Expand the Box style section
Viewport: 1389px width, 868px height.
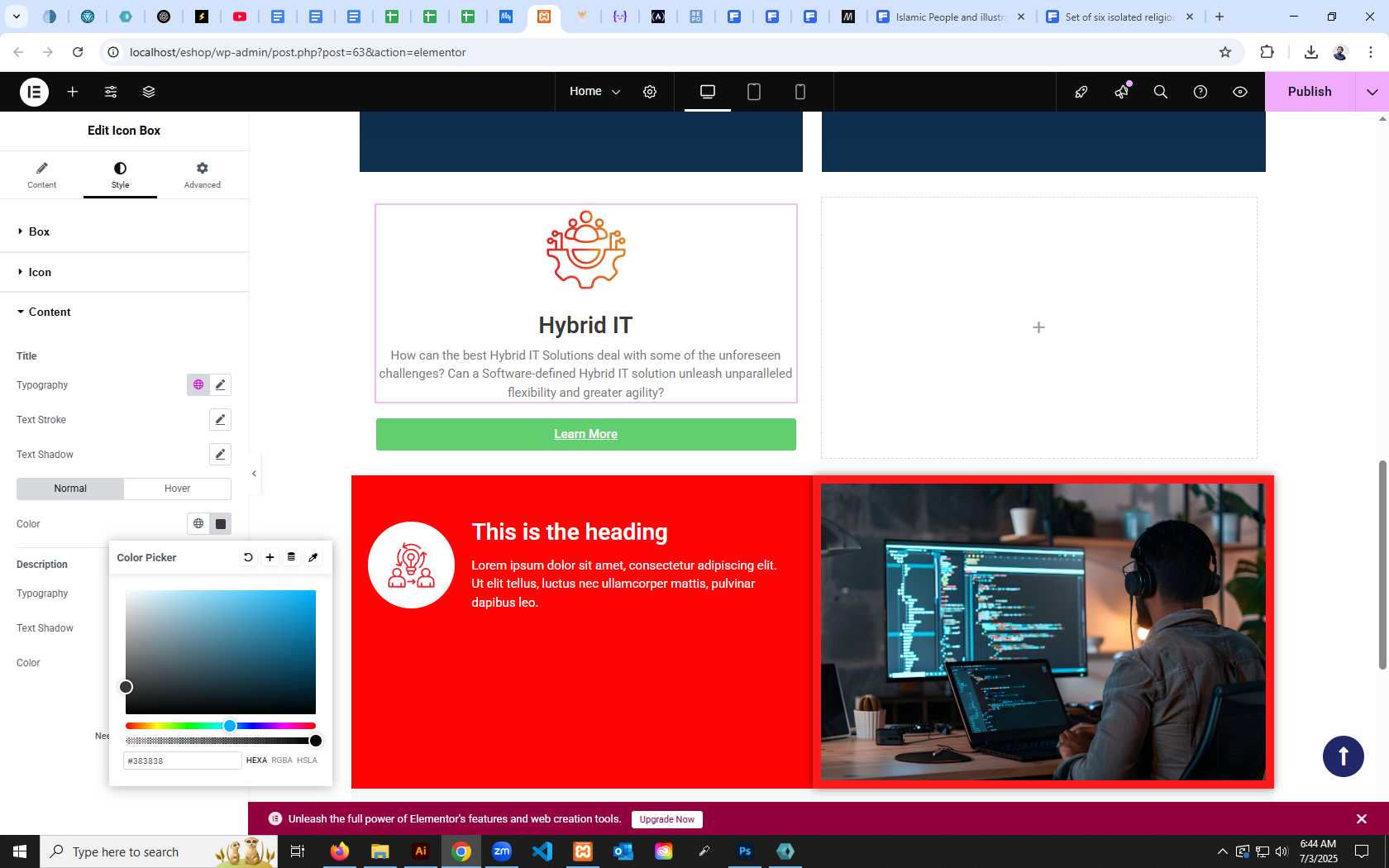tap(124, 232)
